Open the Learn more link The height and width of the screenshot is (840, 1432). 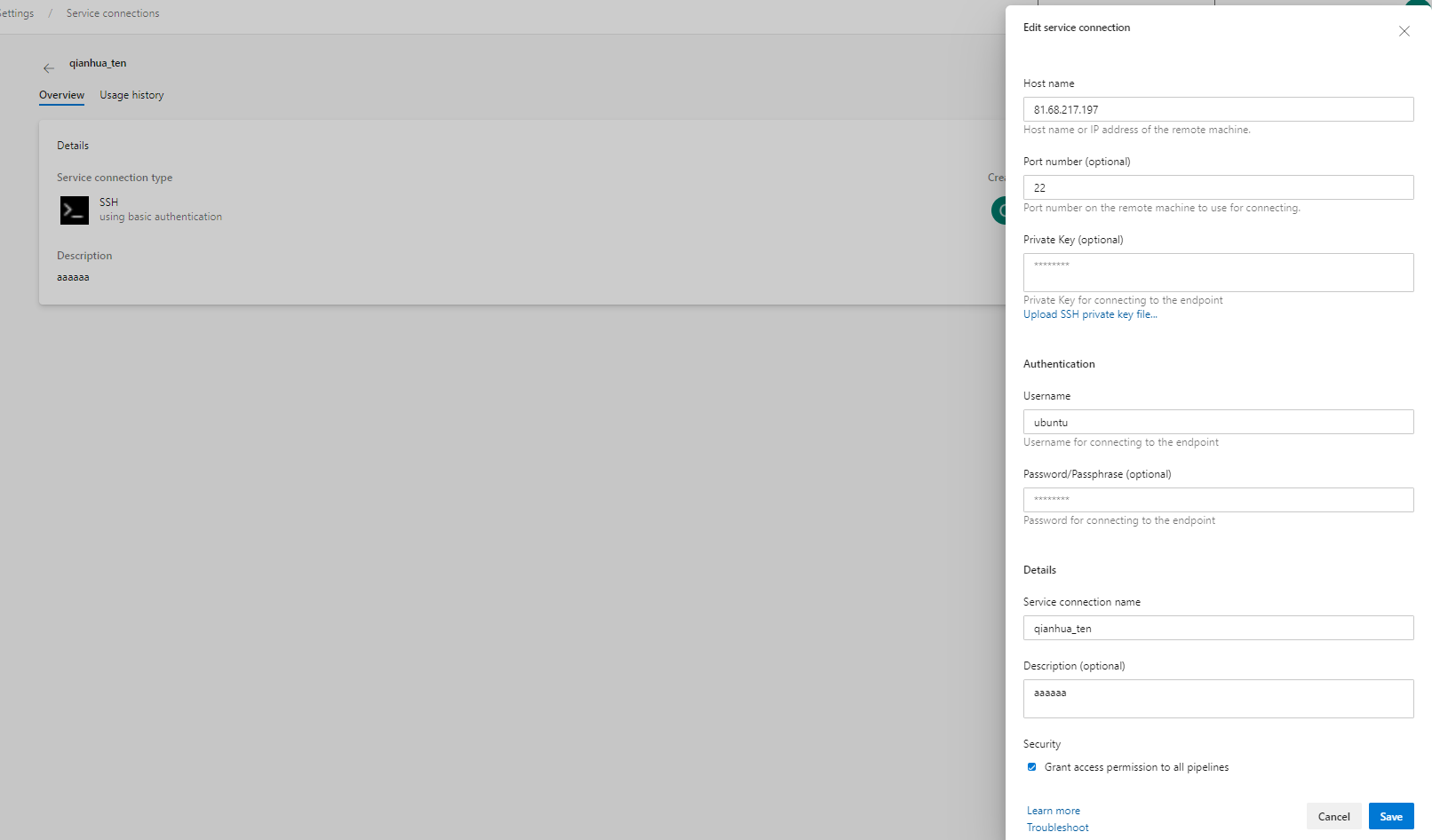click(x=1054, y=811)
